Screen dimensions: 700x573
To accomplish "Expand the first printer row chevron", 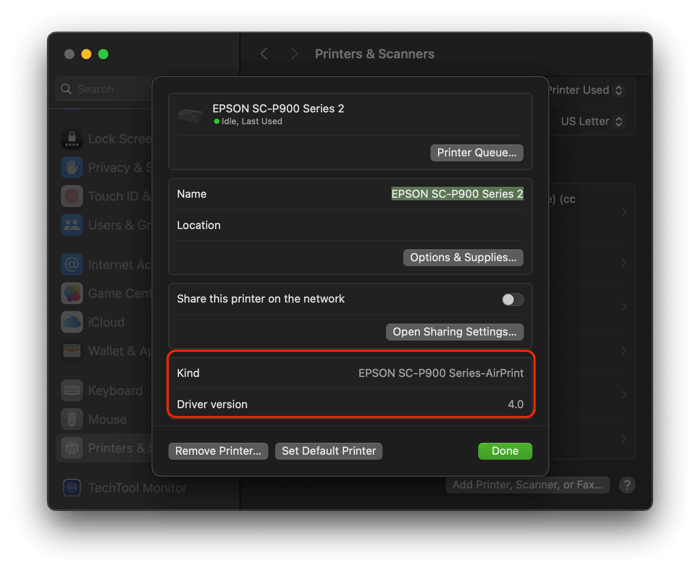I will [x=624, y=212].
